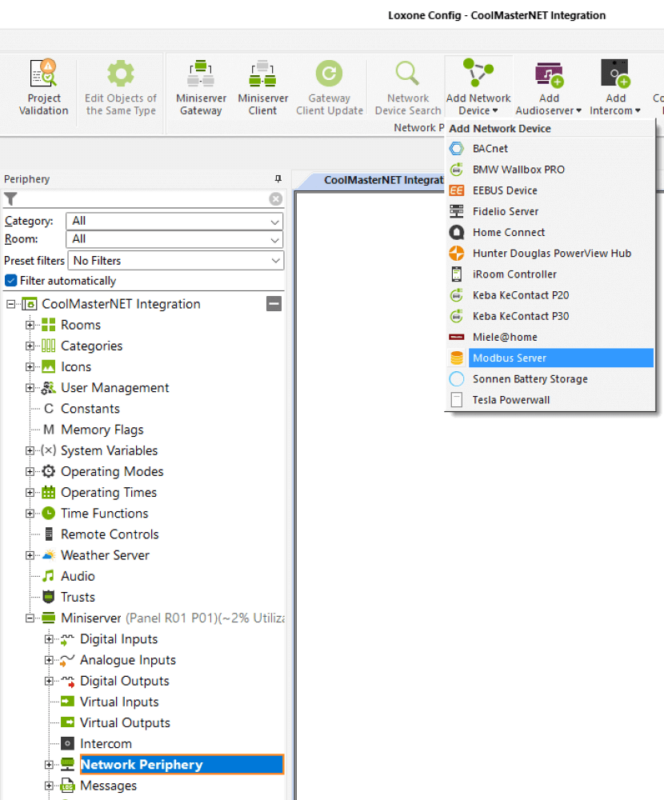Click Add Intercom toolbar icon
Viewport: 664px width, 800px height.
point(614,75)
